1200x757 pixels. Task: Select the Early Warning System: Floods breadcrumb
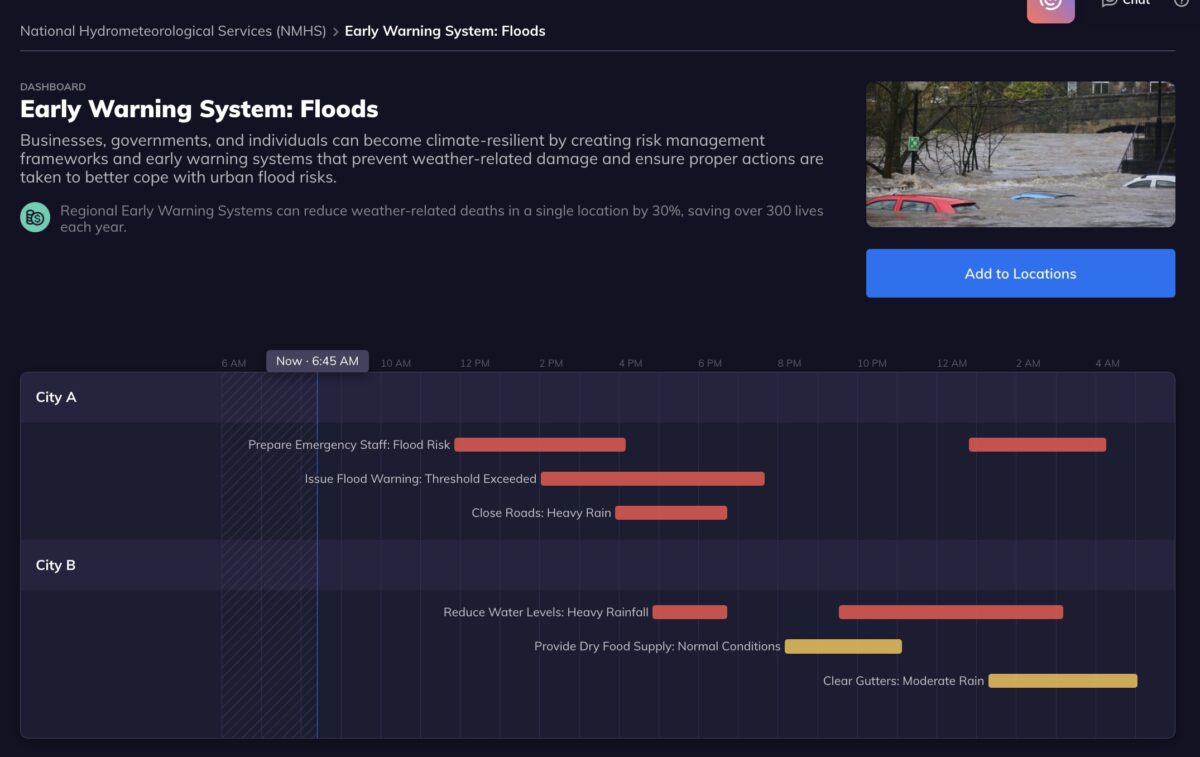pos(445,31)
